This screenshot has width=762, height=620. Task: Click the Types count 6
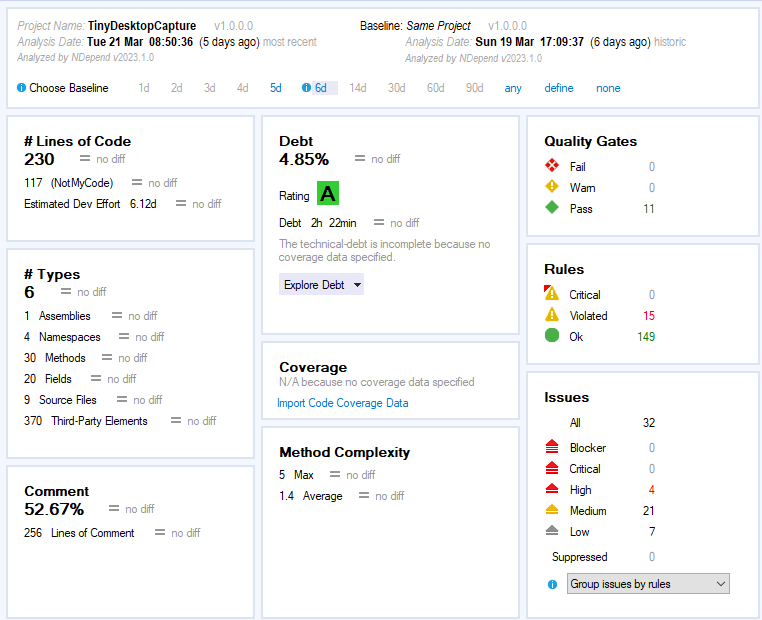pyautogui.click(x=29, y=292)
